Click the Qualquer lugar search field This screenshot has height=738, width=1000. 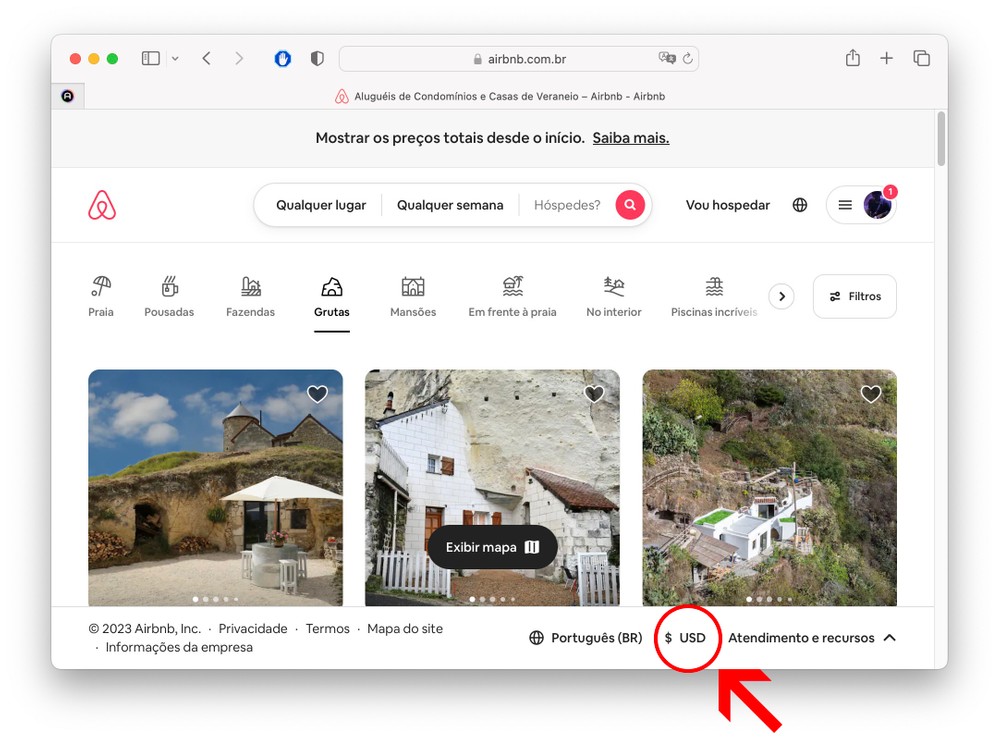[x=321, y=205]
